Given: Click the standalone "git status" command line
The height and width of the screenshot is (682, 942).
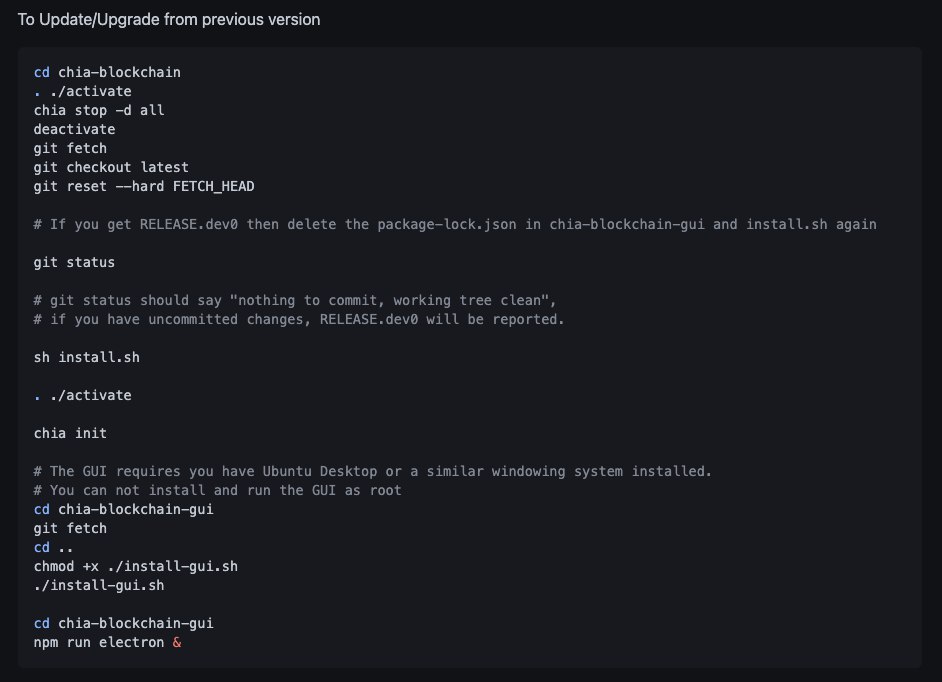Looking at the screenshot, I should (74, 263).
